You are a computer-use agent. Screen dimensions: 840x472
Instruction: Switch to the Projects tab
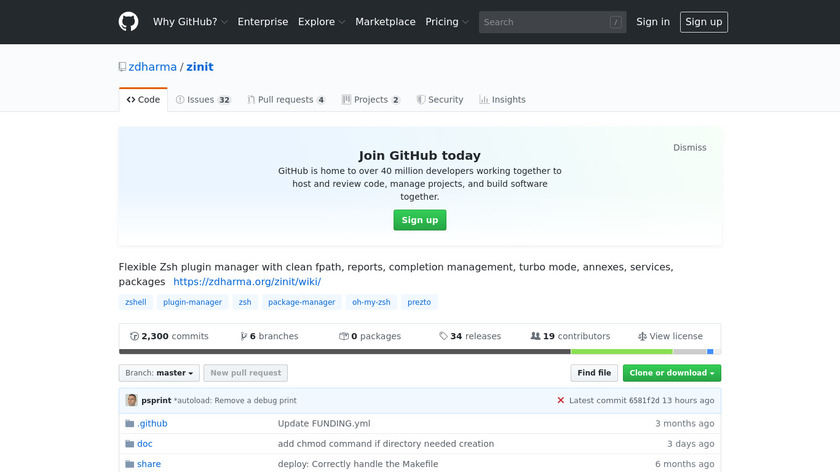click(371, 100)
